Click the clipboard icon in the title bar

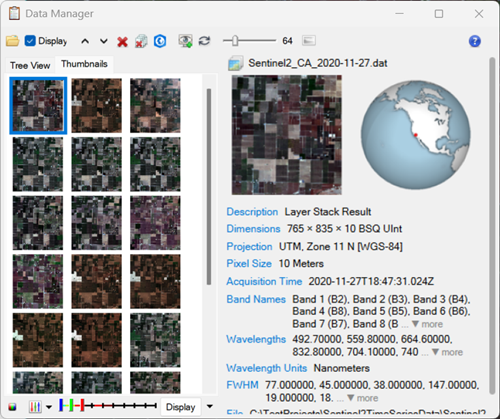pos(14,13)
